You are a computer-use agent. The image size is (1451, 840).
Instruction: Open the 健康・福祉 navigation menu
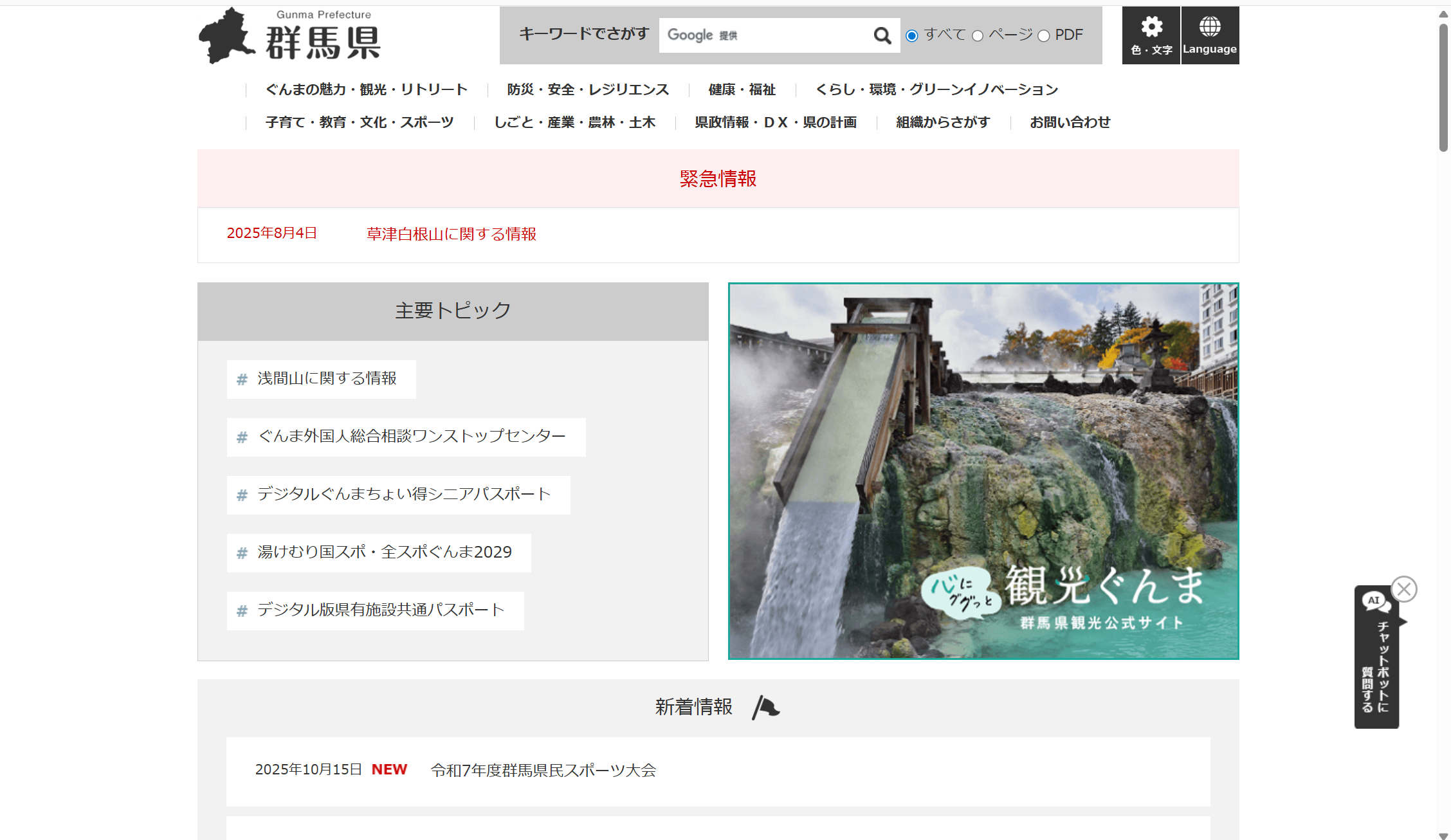[742, 89]
